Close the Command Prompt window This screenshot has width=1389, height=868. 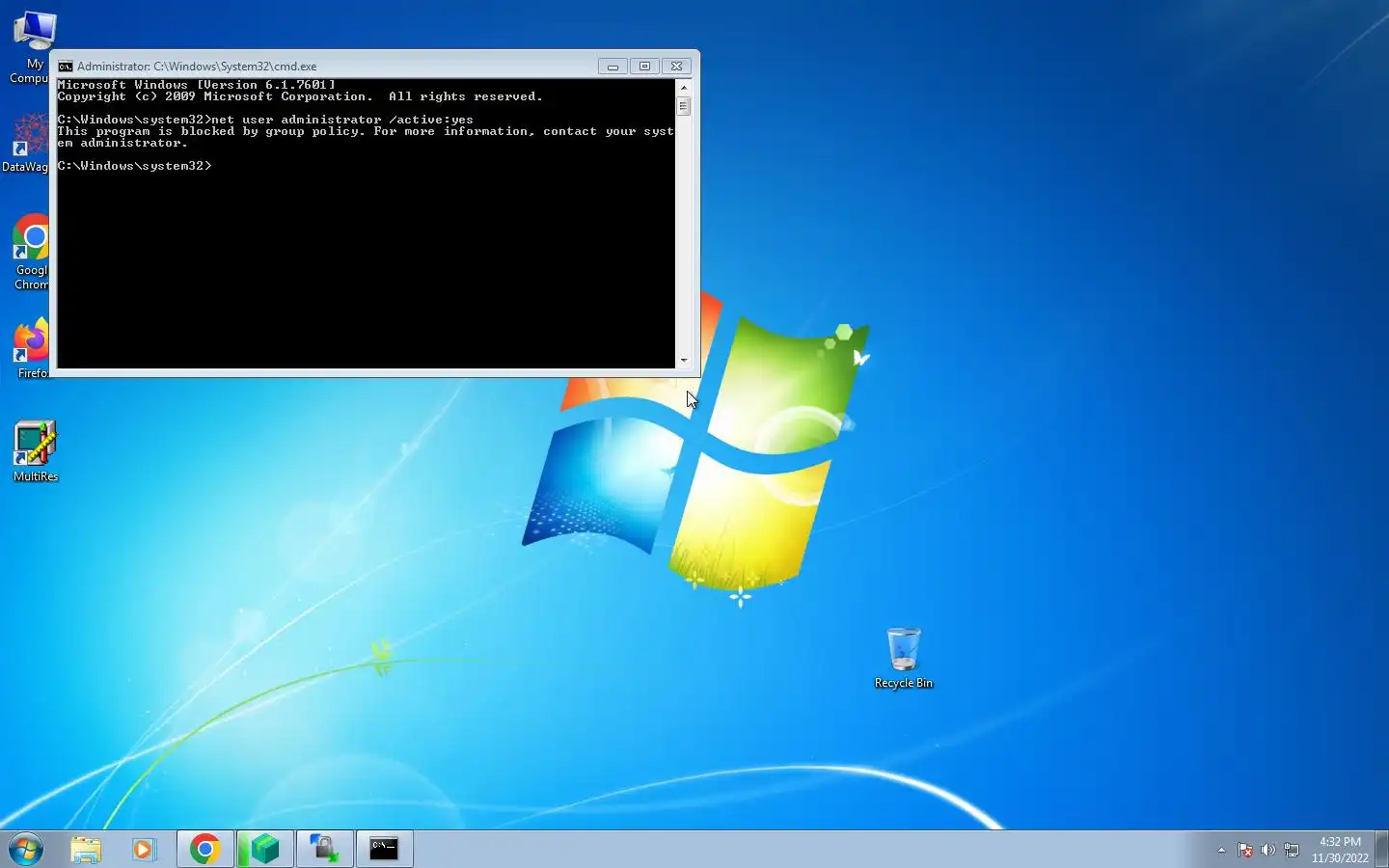pos(677,67)
